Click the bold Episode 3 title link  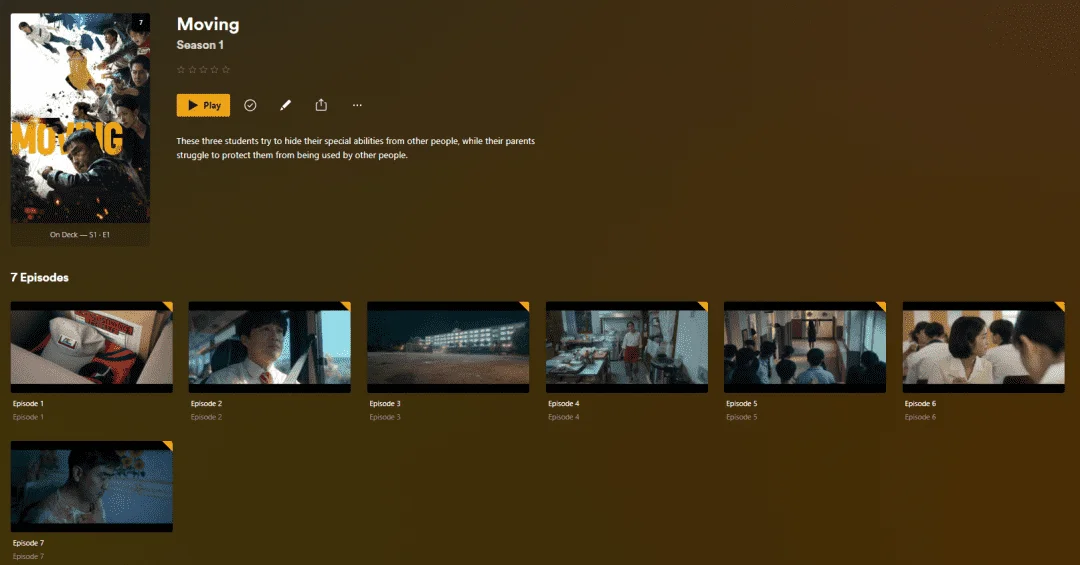tap(385, 404)
